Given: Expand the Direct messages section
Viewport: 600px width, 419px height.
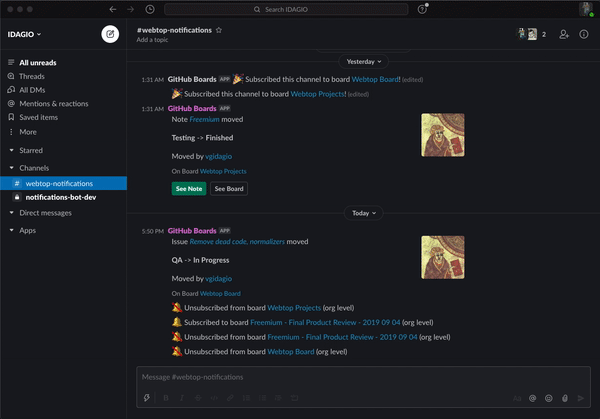Looking at the screenshot, I should [x=11, y=213].
